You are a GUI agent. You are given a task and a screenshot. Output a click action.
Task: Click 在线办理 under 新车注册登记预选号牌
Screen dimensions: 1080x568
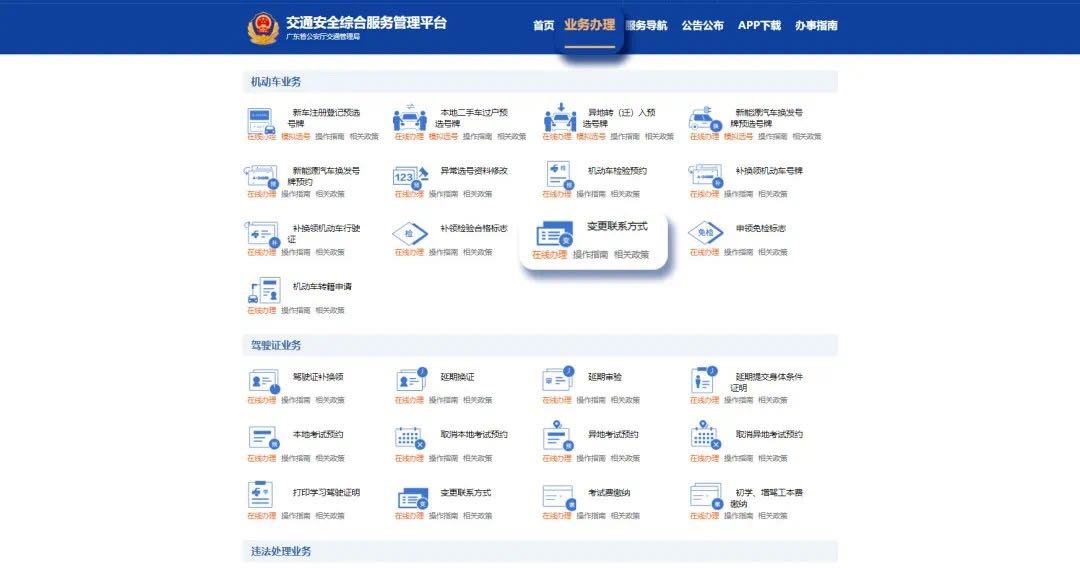click(x=262, y=137)
